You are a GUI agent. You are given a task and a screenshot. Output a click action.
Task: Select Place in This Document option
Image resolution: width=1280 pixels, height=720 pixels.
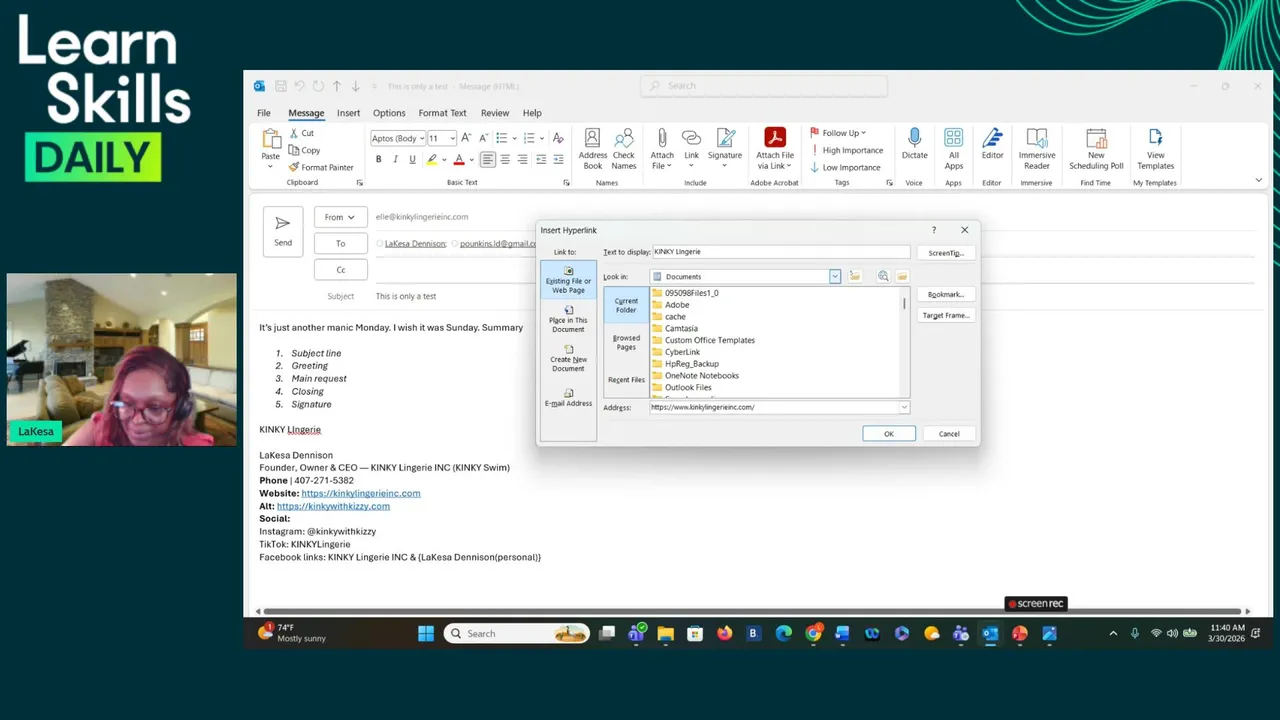568,320
